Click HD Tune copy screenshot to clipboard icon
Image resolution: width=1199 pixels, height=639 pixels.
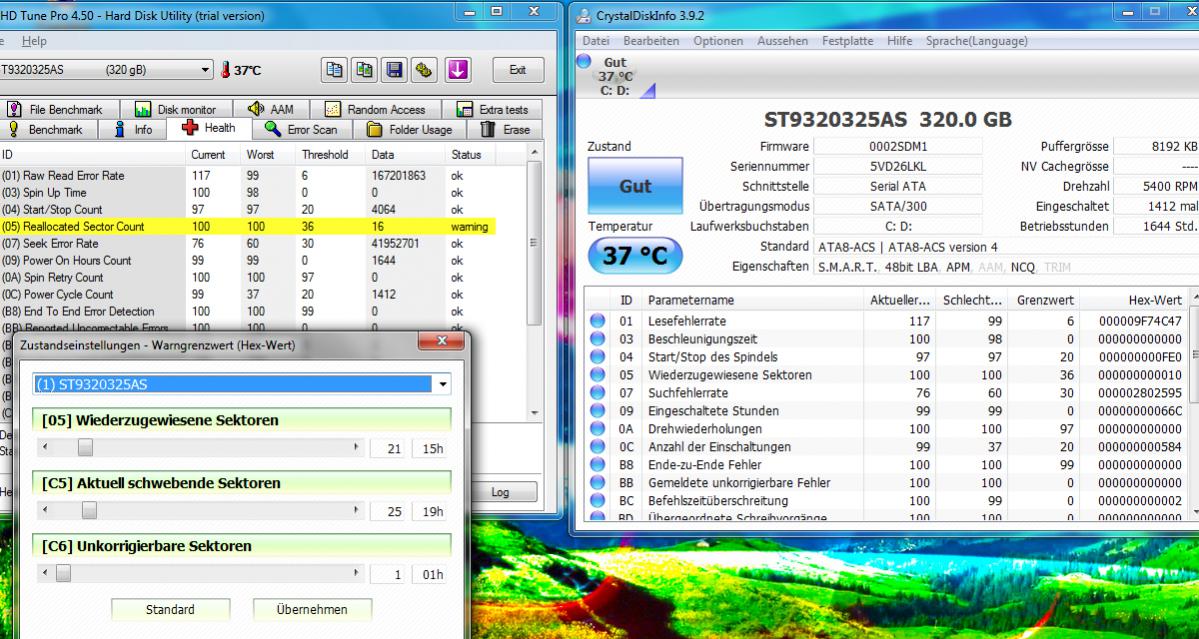[365, 70]
